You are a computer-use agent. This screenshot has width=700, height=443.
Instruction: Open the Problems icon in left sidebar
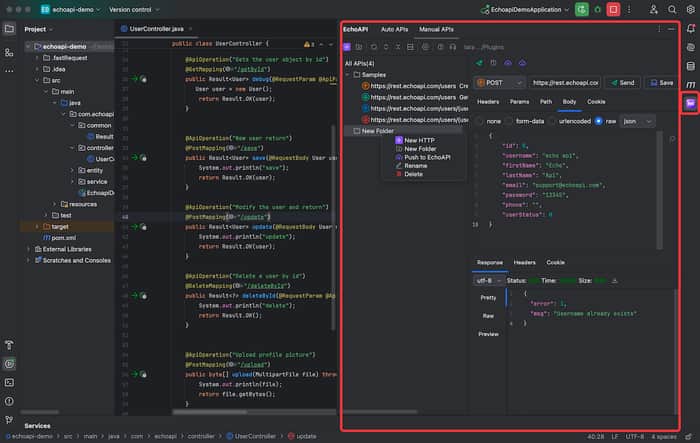[9, 401]
